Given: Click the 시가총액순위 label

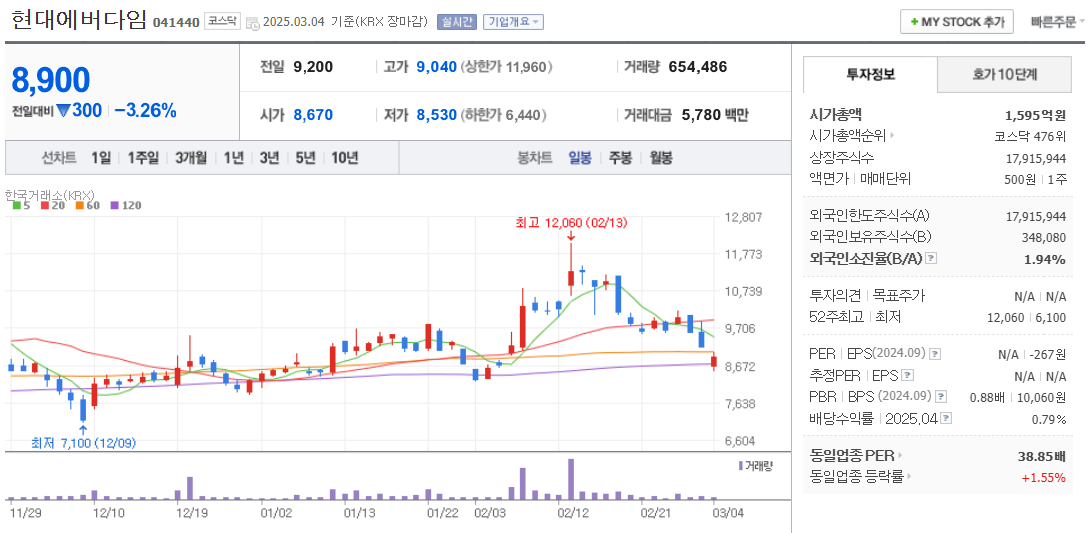Looking at the screenshot, I should click(849, 136).
